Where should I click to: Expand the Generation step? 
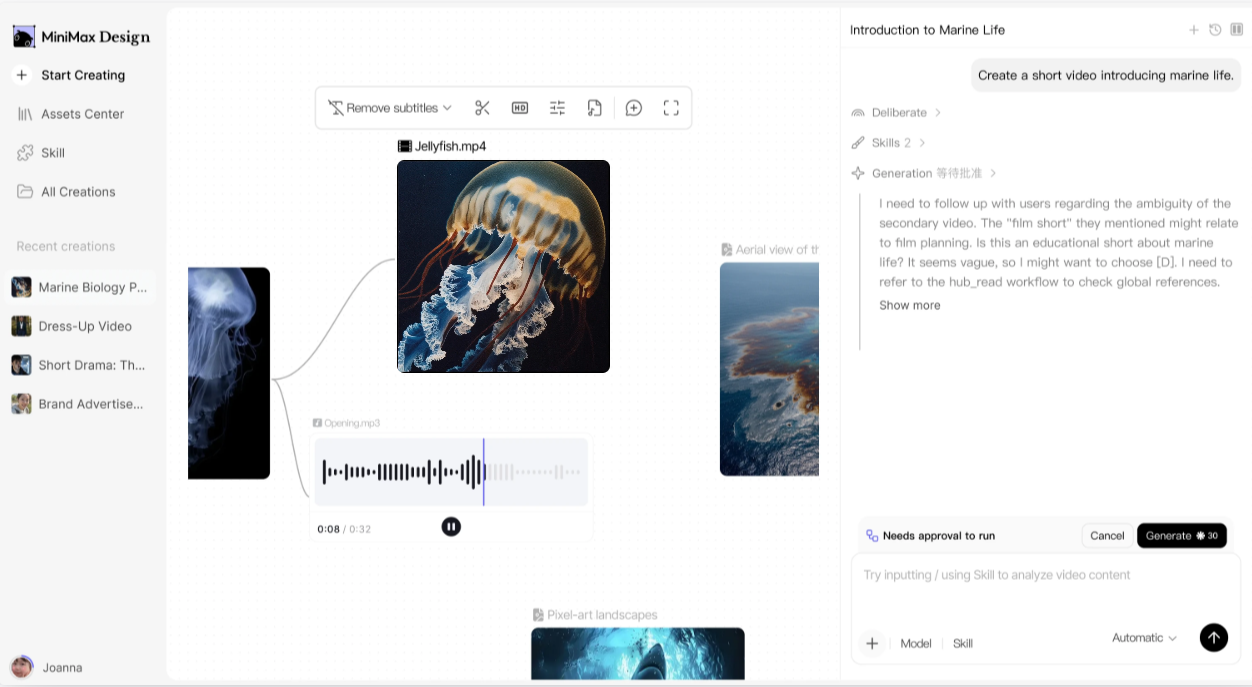(923, 173)
